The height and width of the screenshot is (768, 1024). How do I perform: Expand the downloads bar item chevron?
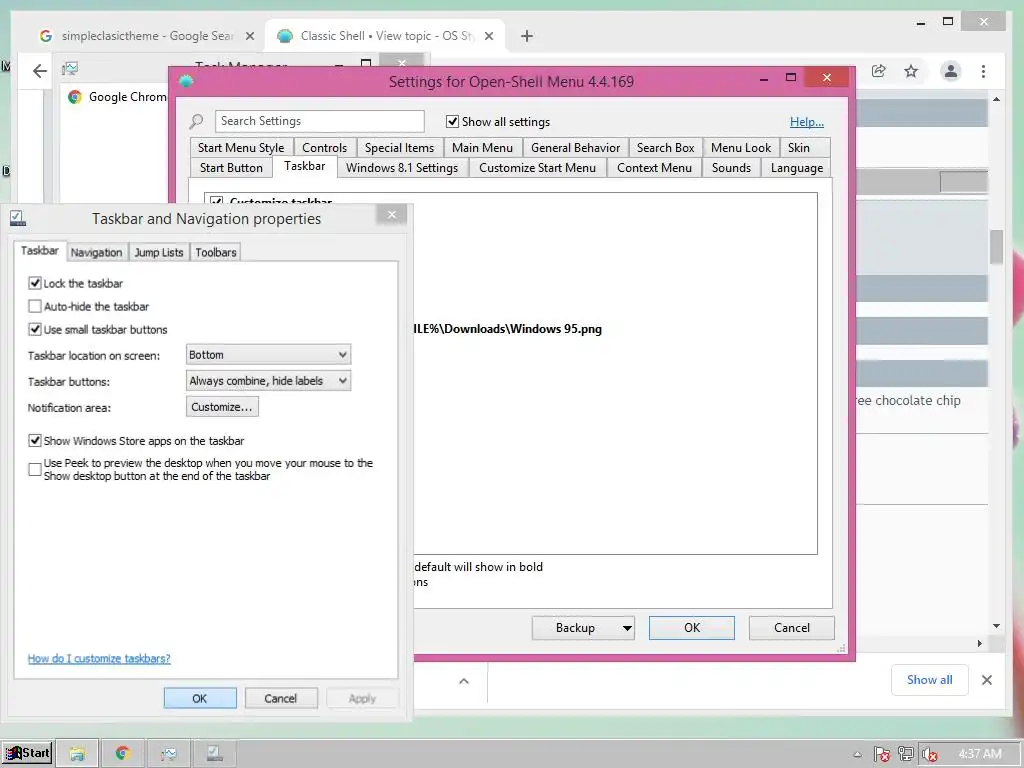click(464, 681)
